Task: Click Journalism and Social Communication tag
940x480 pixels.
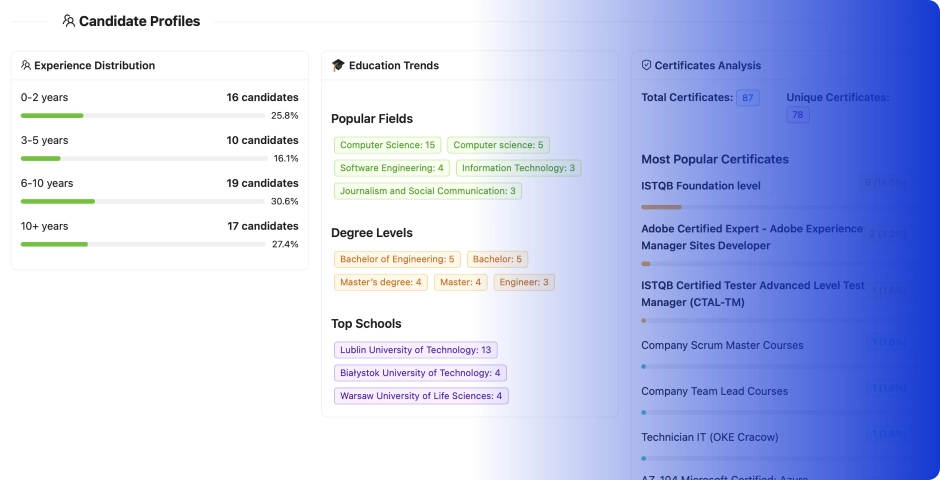Action: 428,191
